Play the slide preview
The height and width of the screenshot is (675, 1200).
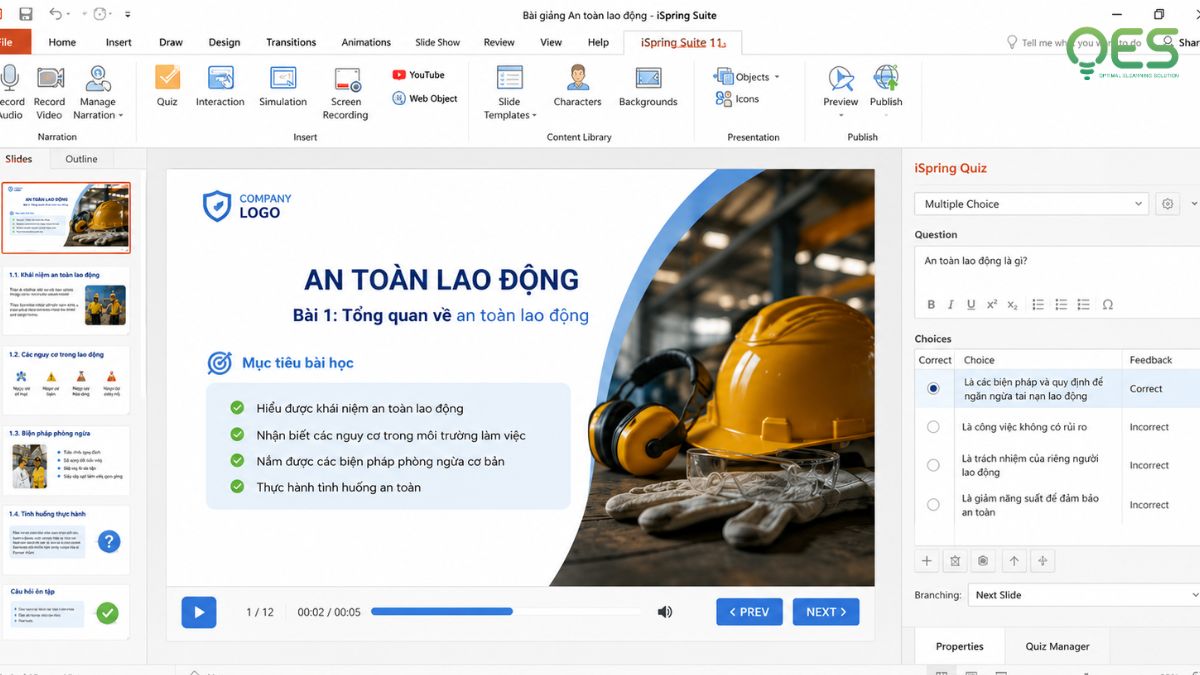pos(199,612)
